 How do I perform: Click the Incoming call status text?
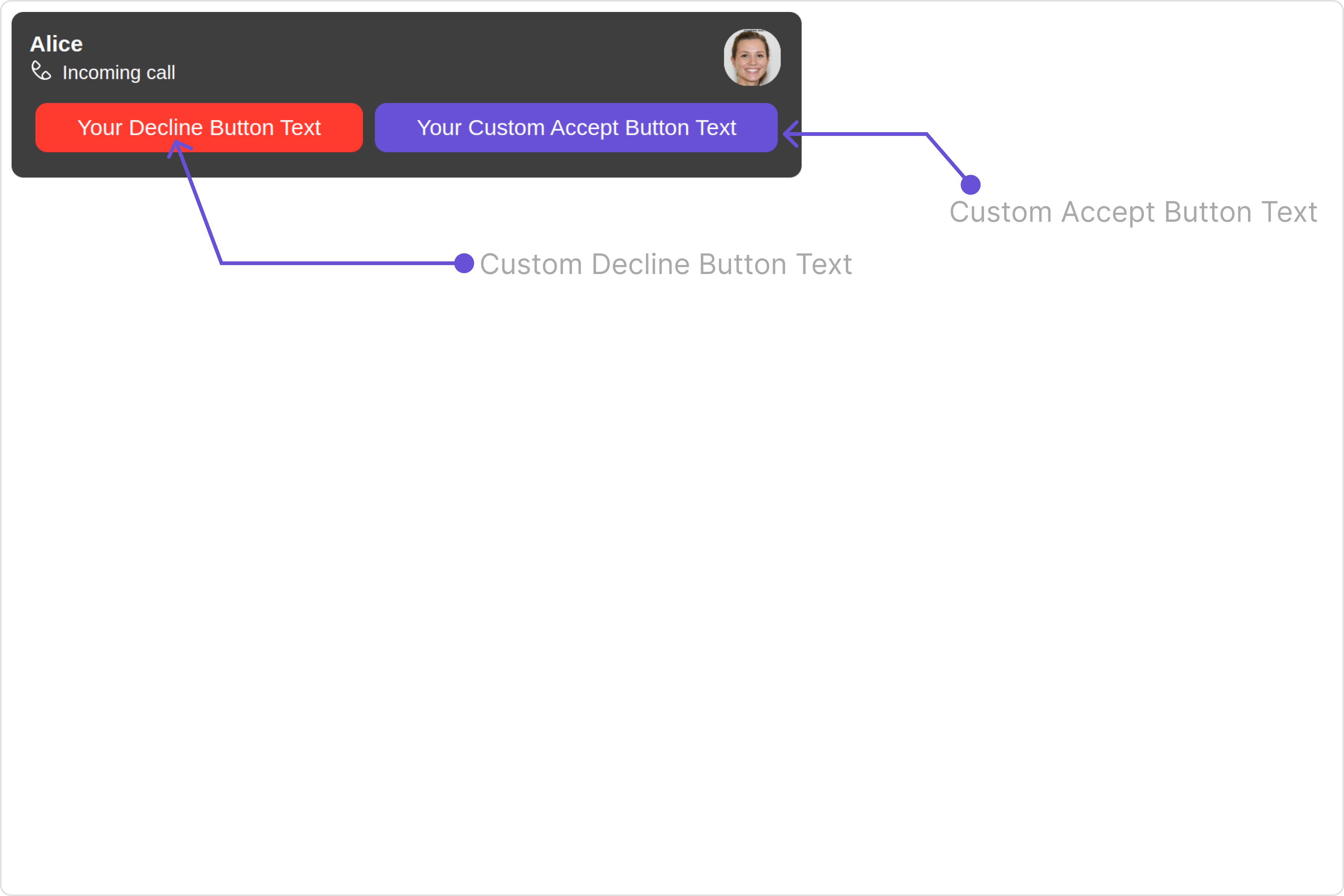(119, 72)
